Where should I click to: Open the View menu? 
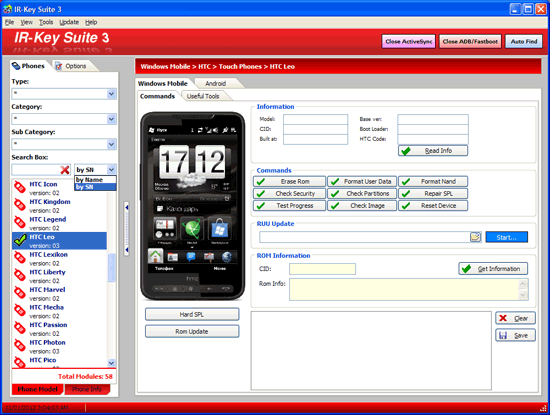tap(26, 22)
